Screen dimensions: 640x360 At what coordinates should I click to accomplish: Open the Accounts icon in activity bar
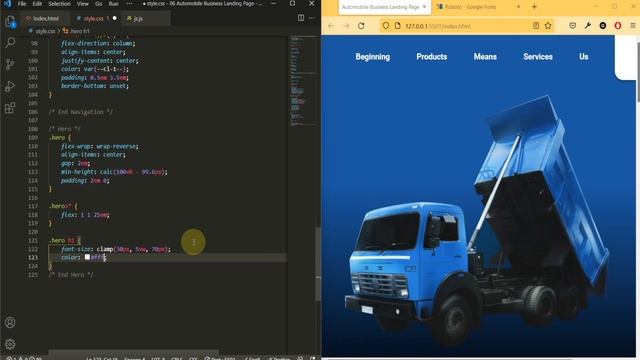[10, 322]
